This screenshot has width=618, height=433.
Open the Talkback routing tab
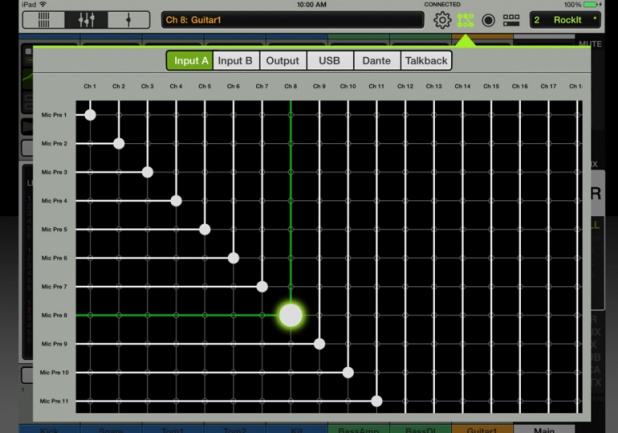[426, 61]
